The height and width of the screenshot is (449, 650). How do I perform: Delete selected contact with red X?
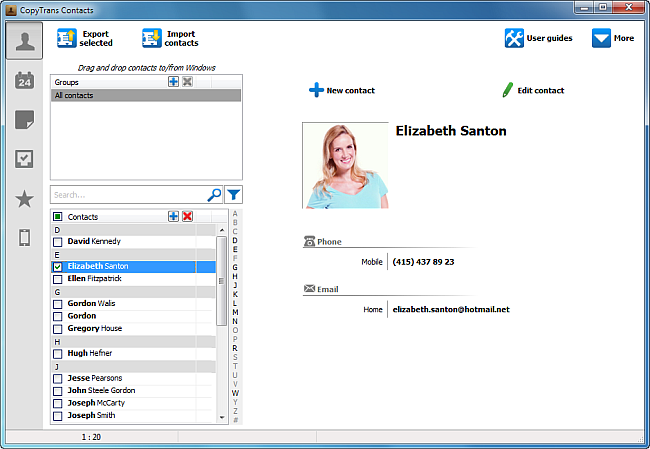pyautogui.click(x=187, y=216)
